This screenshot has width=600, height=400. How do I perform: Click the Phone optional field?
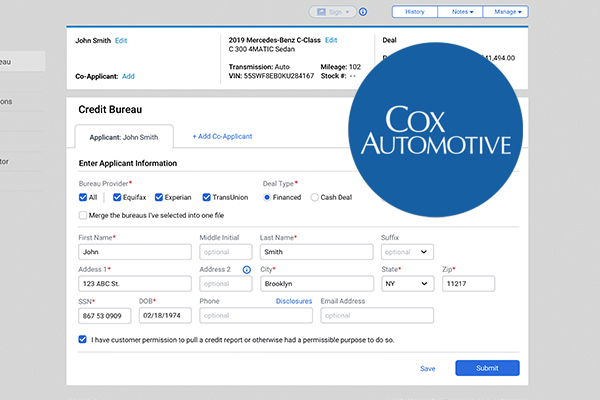(x=256, y=315)
